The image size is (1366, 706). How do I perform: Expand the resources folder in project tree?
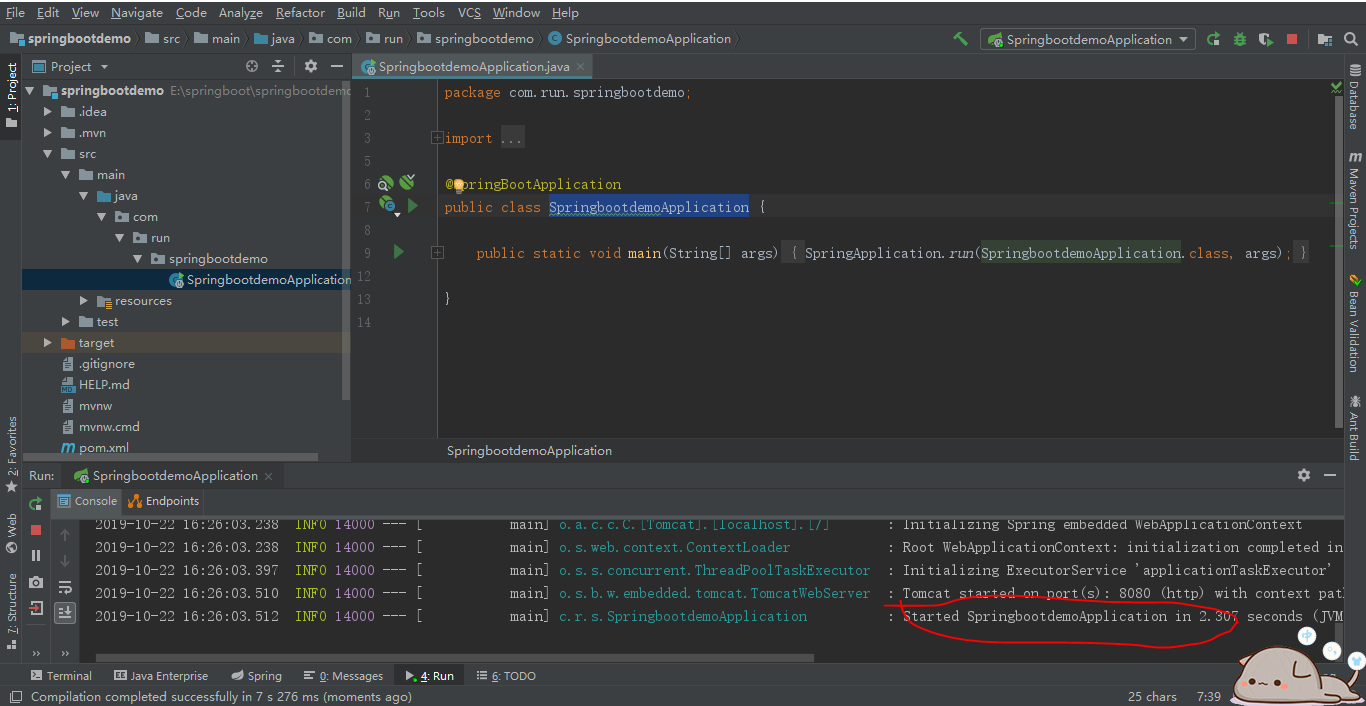[85, 301]
